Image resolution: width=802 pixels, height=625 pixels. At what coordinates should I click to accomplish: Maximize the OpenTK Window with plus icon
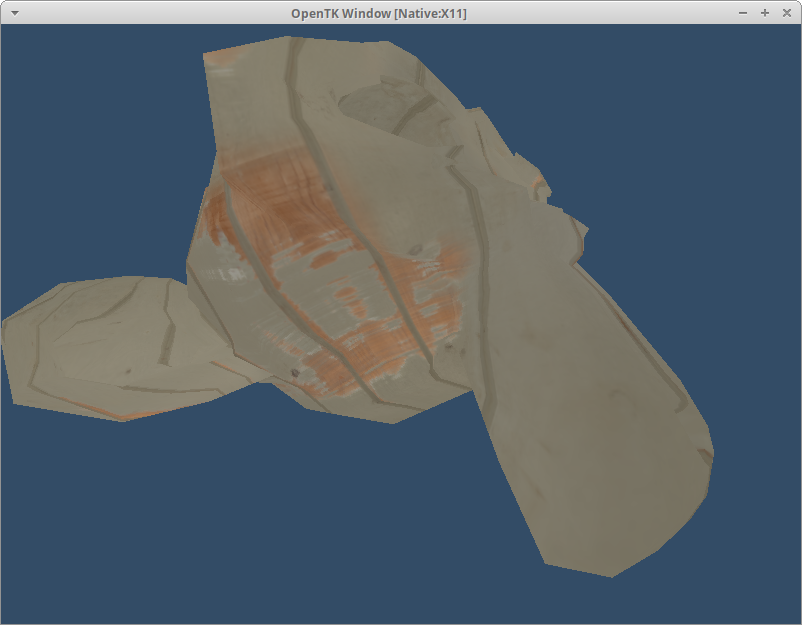pos(765,13)
